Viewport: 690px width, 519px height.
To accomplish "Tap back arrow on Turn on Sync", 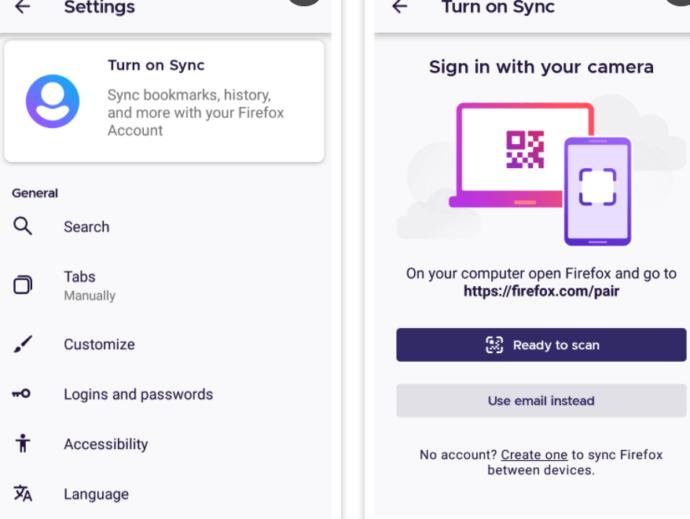I will pyautogui.click(x=400, y=6).
